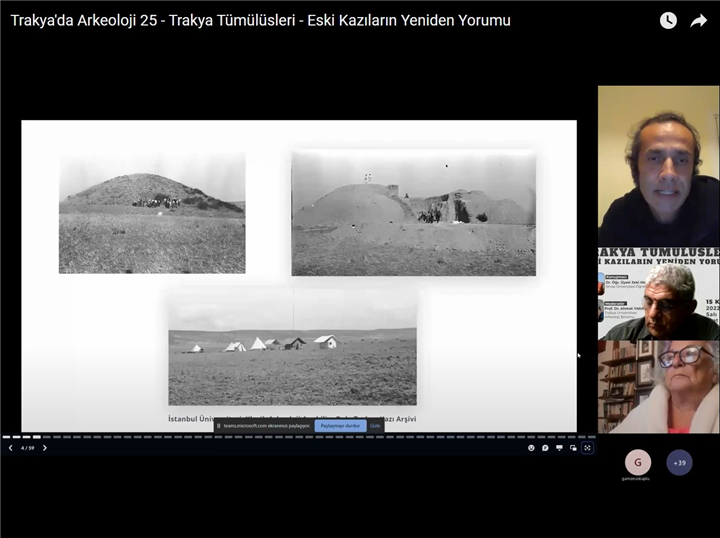Screen dimensions: 720x538
Task: Click the fullscreen slide view icon
Action: click(x=587, y=448)
